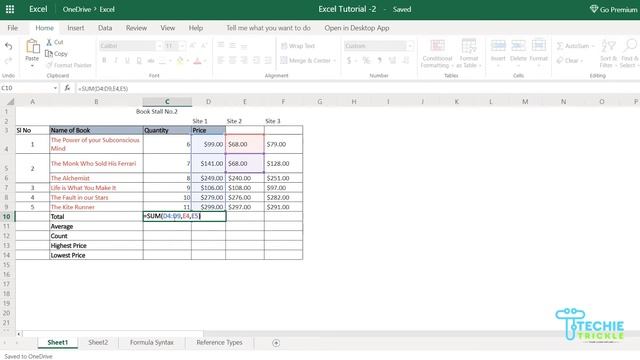
Task: Toggle Bold formatting
Action: pos(104,60)
